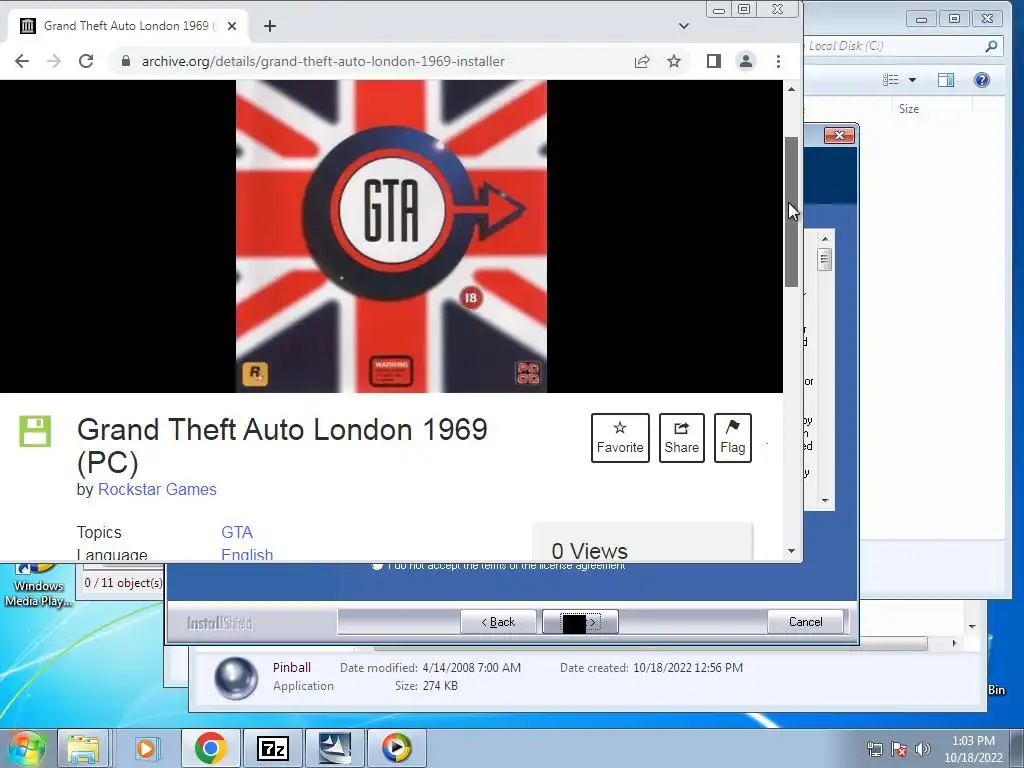Cancel the InstallShield wizard
This screenshot has width=1024, height=768.
click(x=805, y=622)
